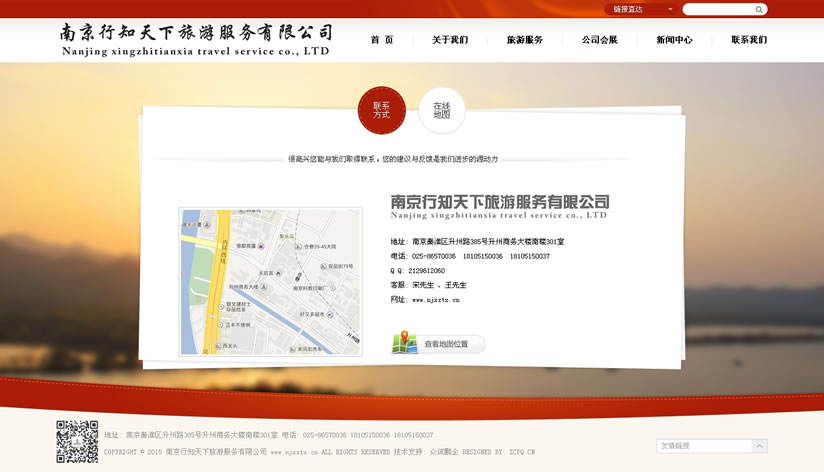
Task: Click the address line 南京秦淮区升州路385号
Action: [x=477, y=242]
